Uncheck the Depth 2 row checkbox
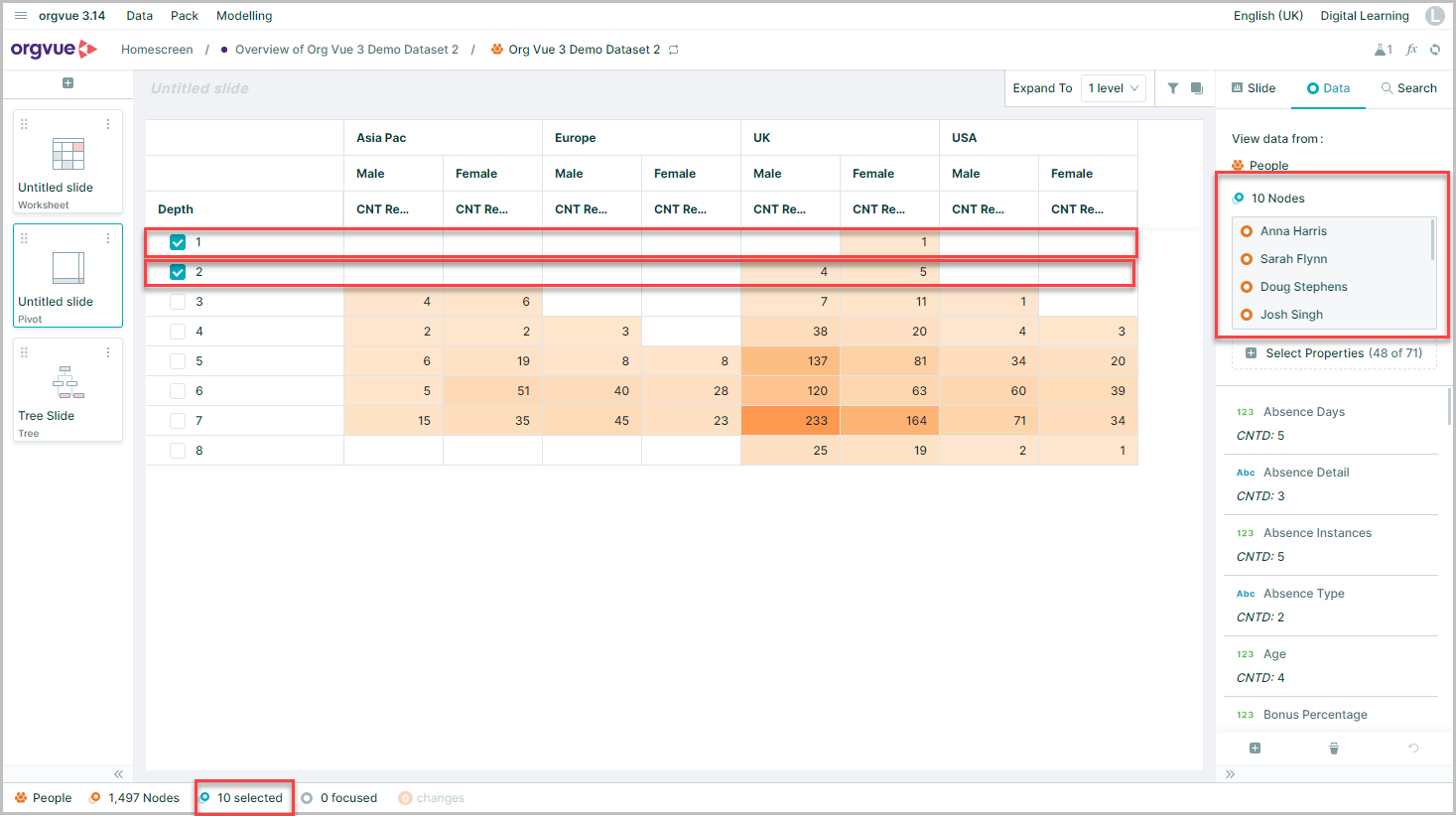1456x816 pixels. (178, 272)
